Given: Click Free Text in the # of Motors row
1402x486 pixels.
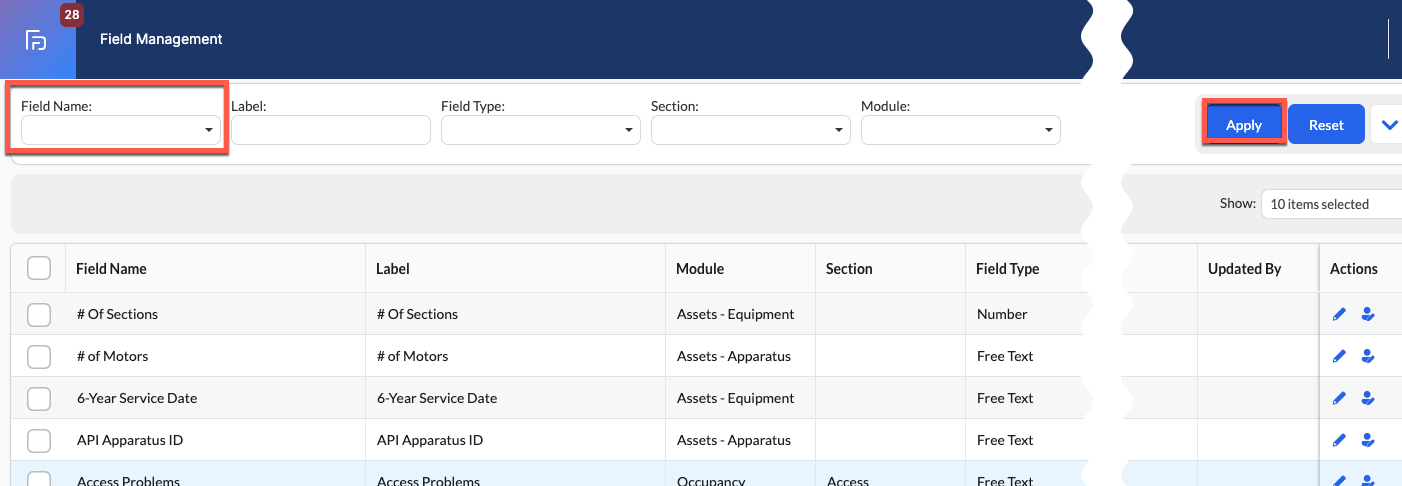Looking at the screenshot, I should point(1005,356).
